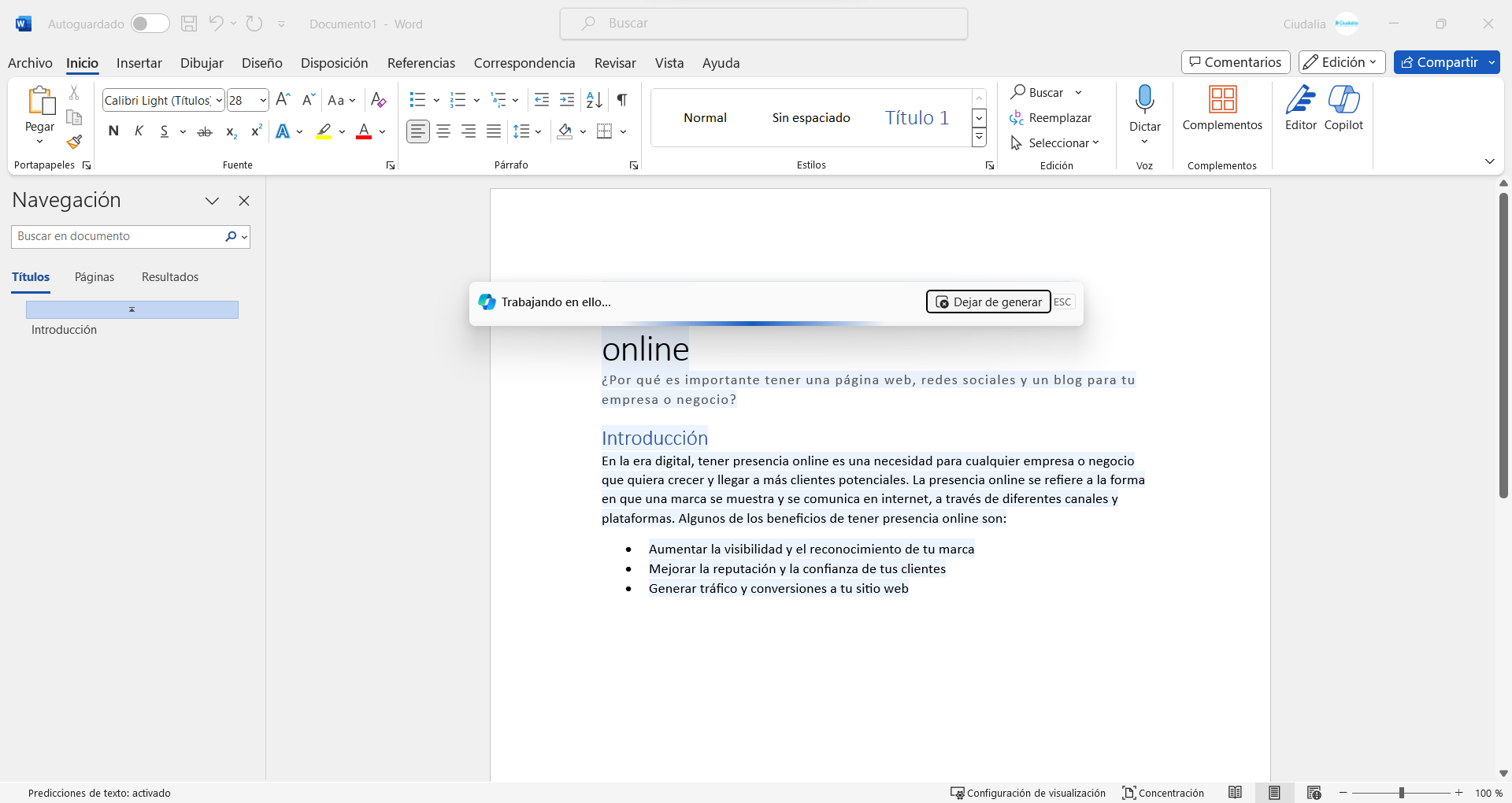1512x803 pixels.
Task: Open the Copilot pane
Action: point(1344,110)
